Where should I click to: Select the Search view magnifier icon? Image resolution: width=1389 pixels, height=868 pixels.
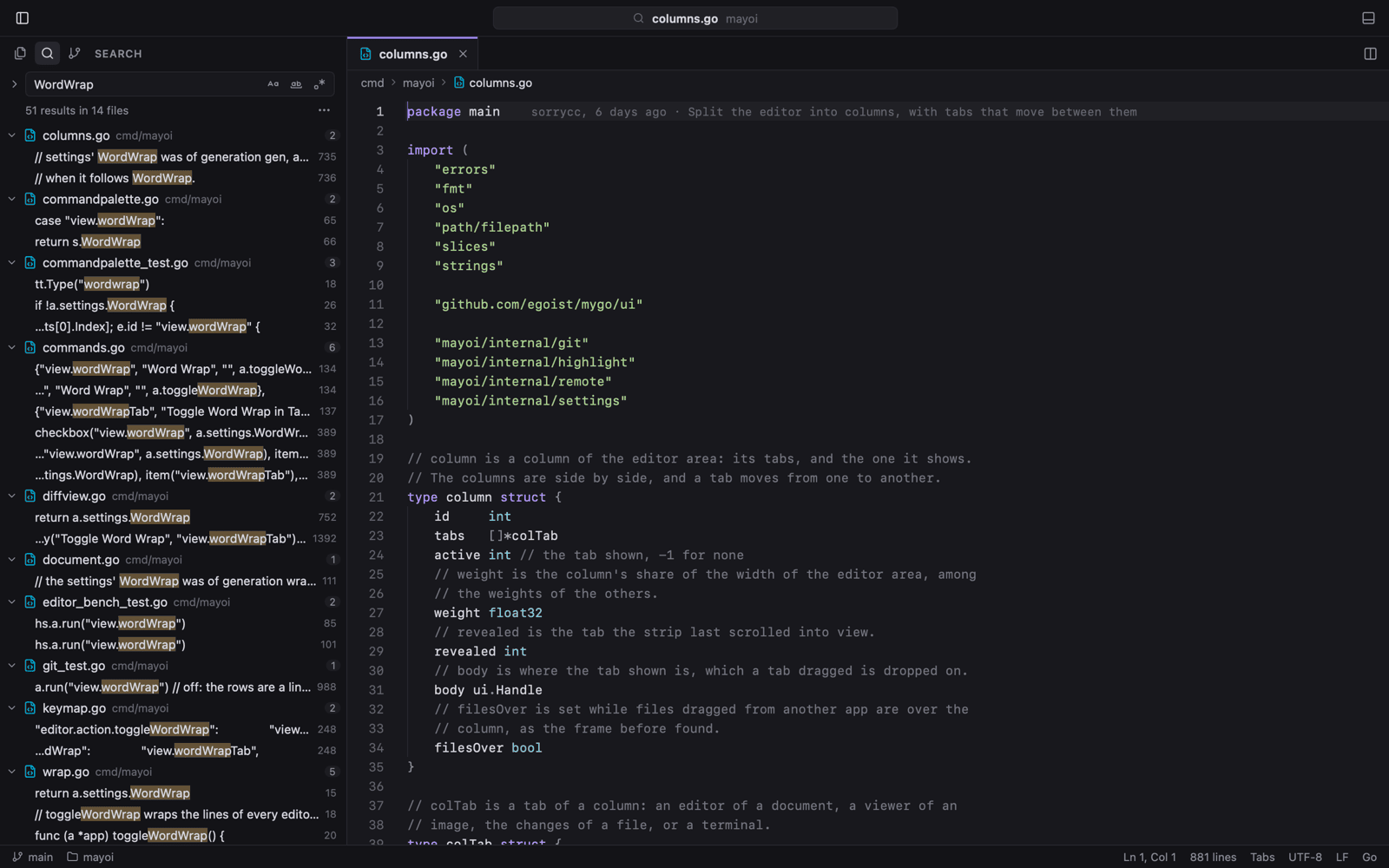click(x=48, y=54)
